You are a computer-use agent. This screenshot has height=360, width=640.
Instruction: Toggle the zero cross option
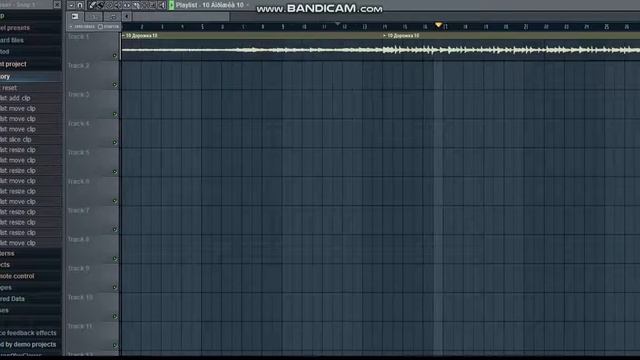82,27
